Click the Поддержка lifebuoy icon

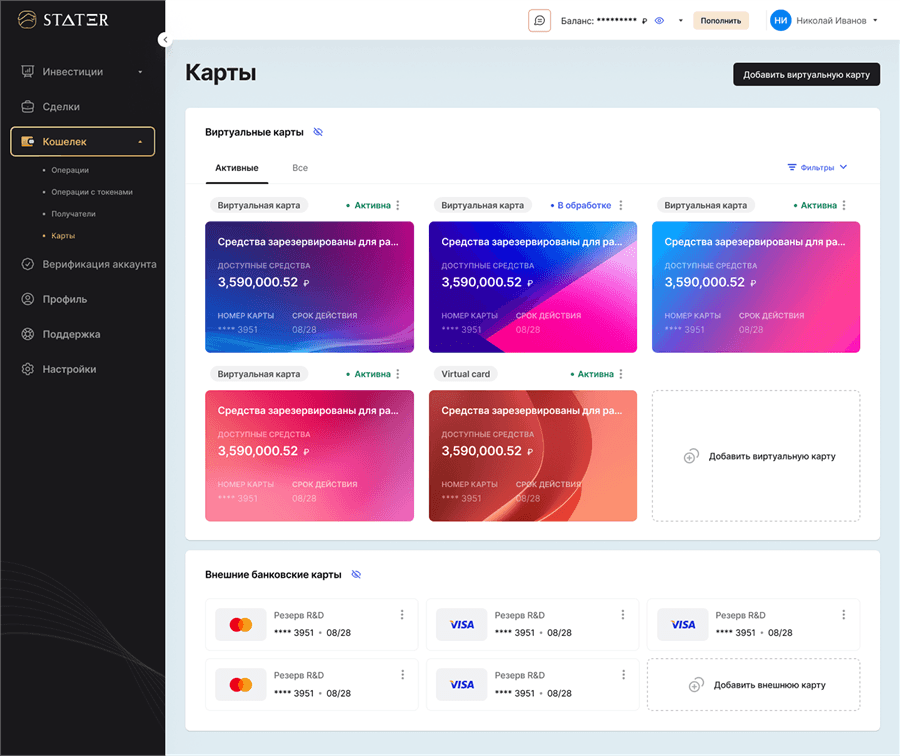(28, 334)
